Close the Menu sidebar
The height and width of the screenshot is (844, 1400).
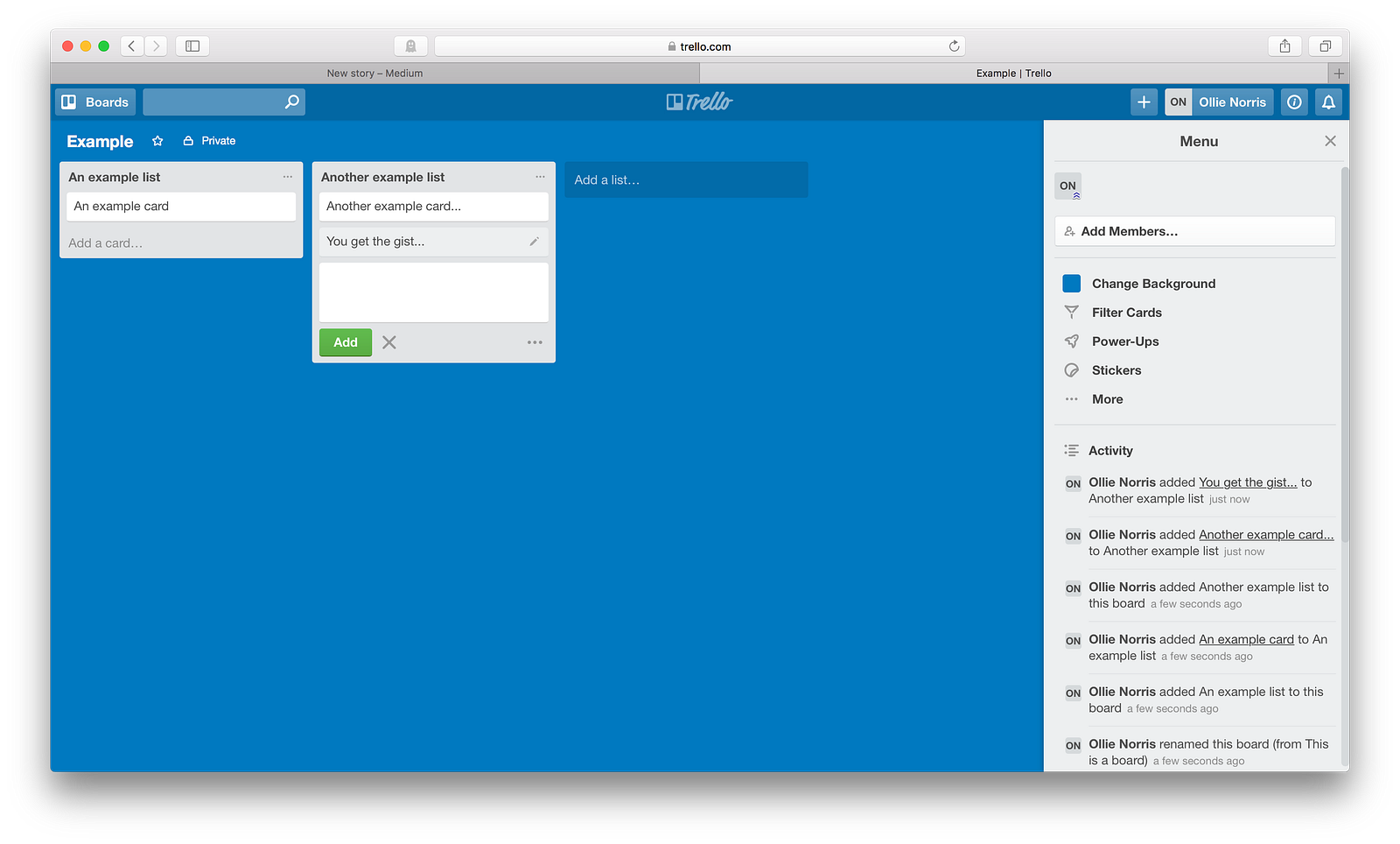click(1330, 141)
